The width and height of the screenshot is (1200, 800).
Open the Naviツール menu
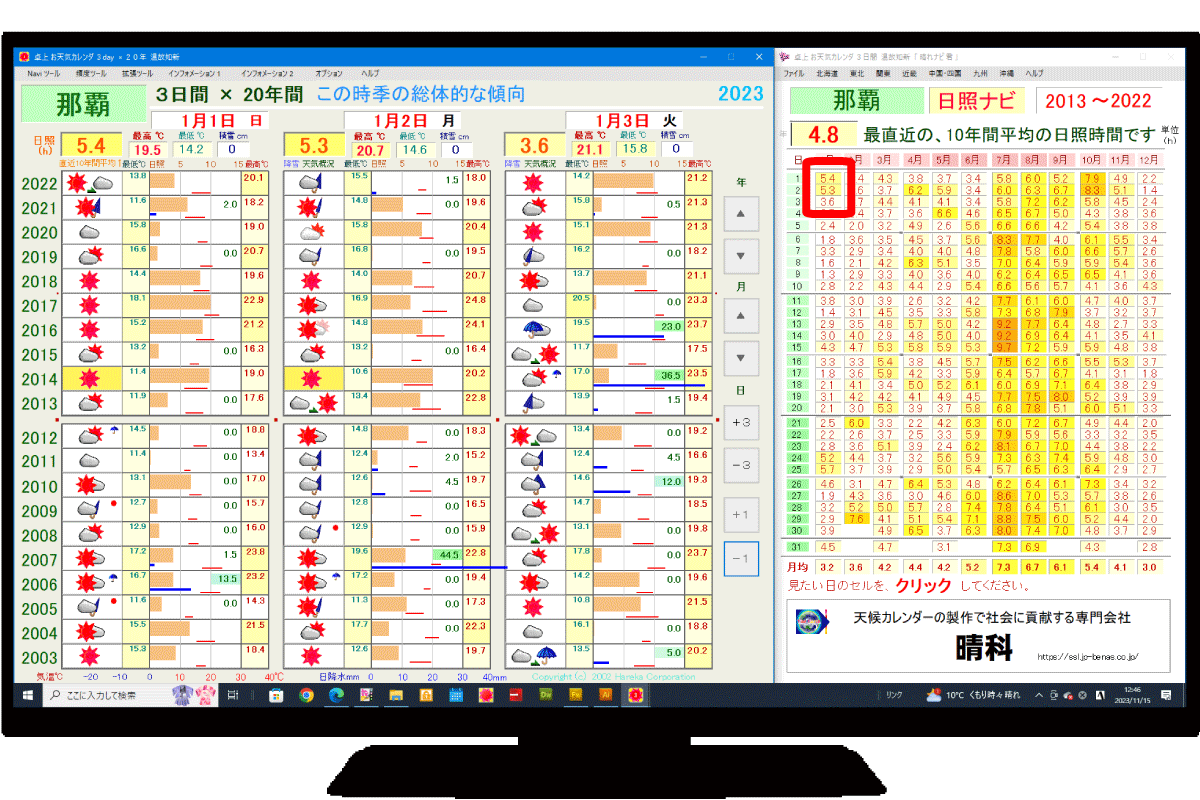(43, 74)
